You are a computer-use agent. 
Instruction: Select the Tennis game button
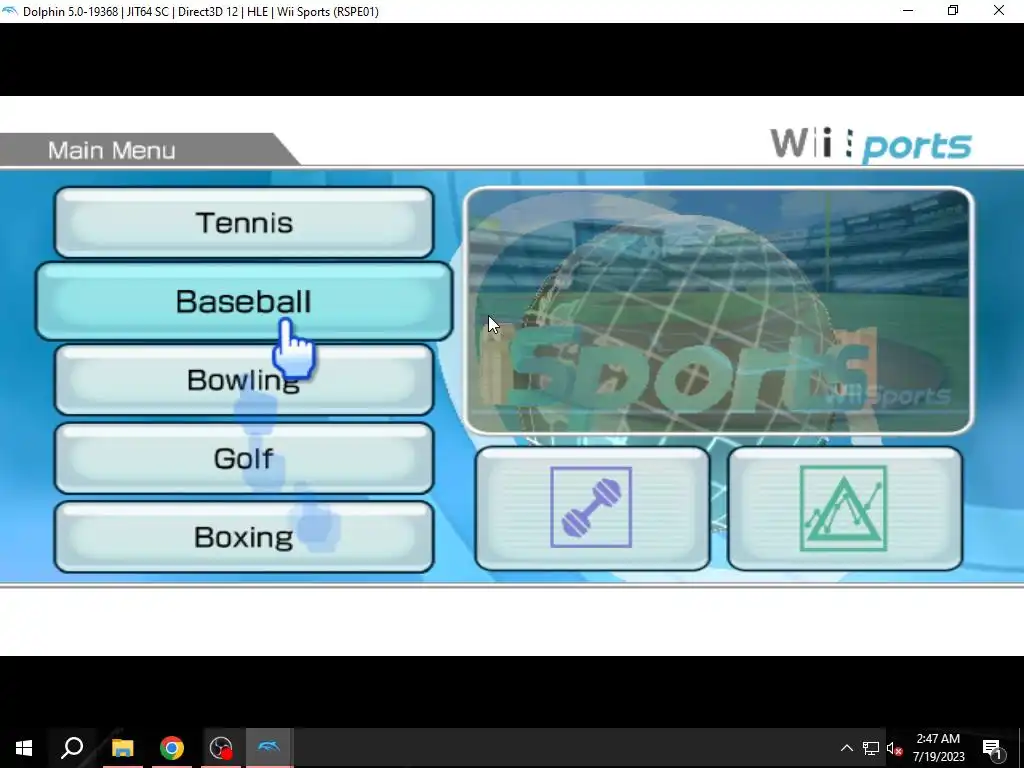[244, 222]
